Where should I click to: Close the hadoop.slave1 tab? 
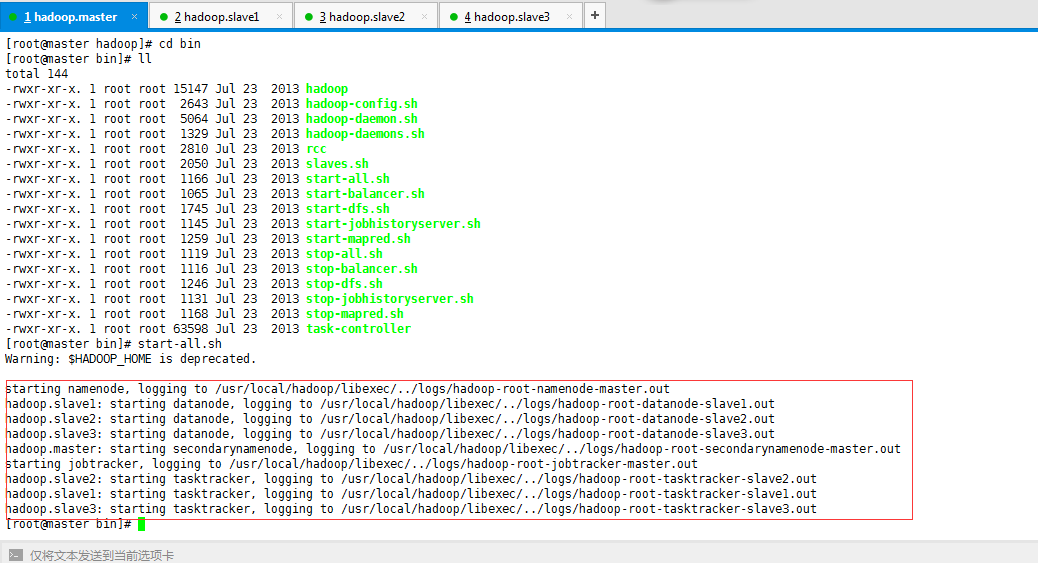pos(279,17)
